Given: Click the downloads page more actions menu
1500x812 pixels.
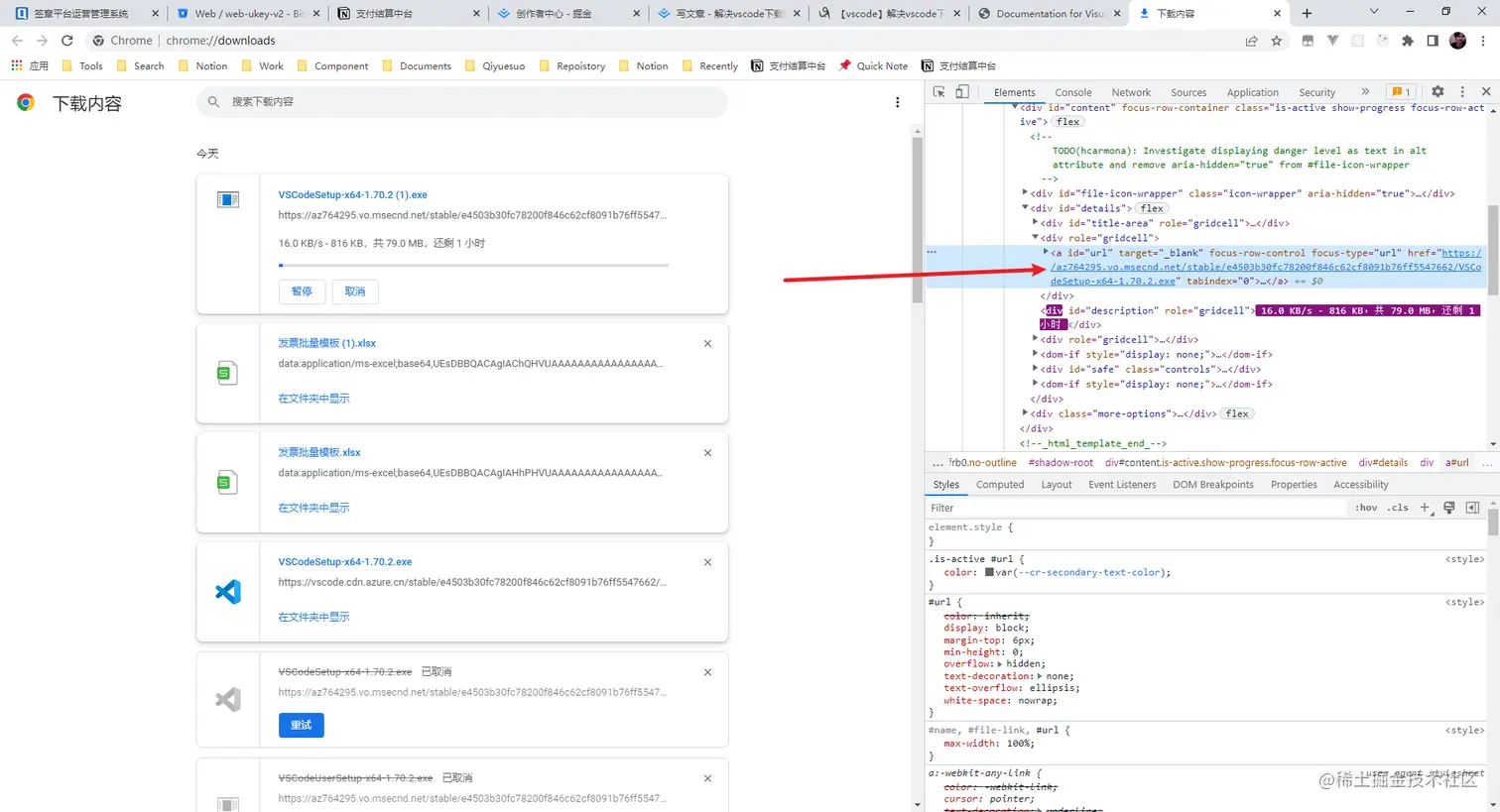Looking at the screenshot, I should 898,102.
